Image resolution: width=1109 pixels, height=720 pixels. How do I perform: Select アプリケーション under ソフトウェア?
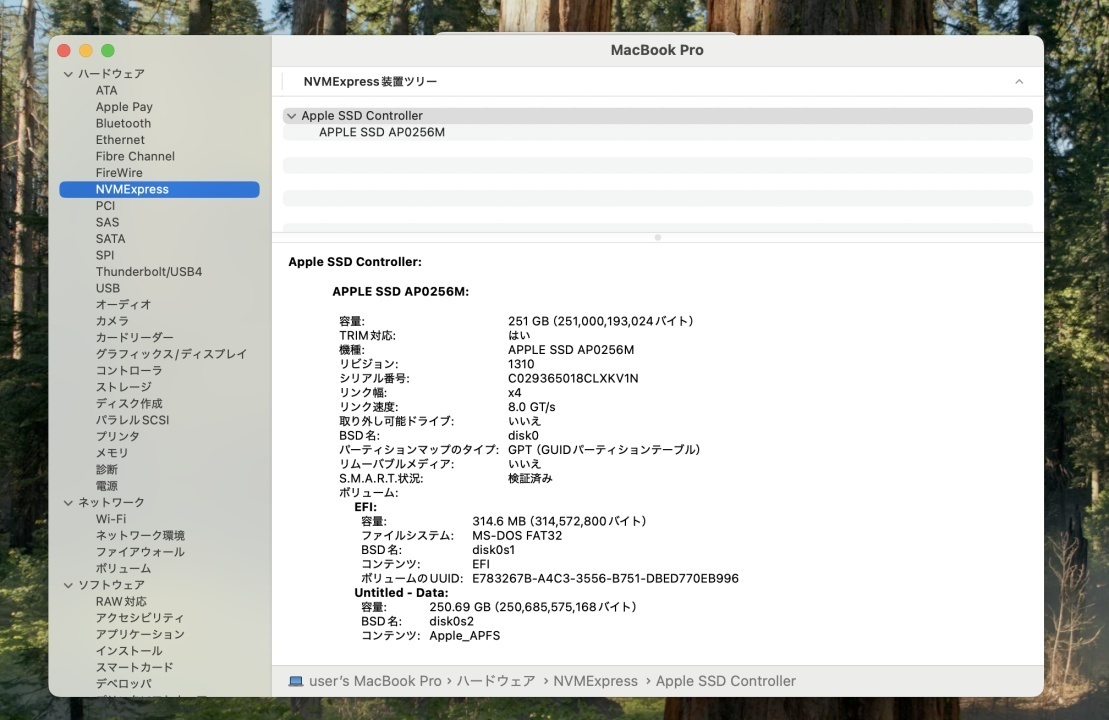[140, 634]
